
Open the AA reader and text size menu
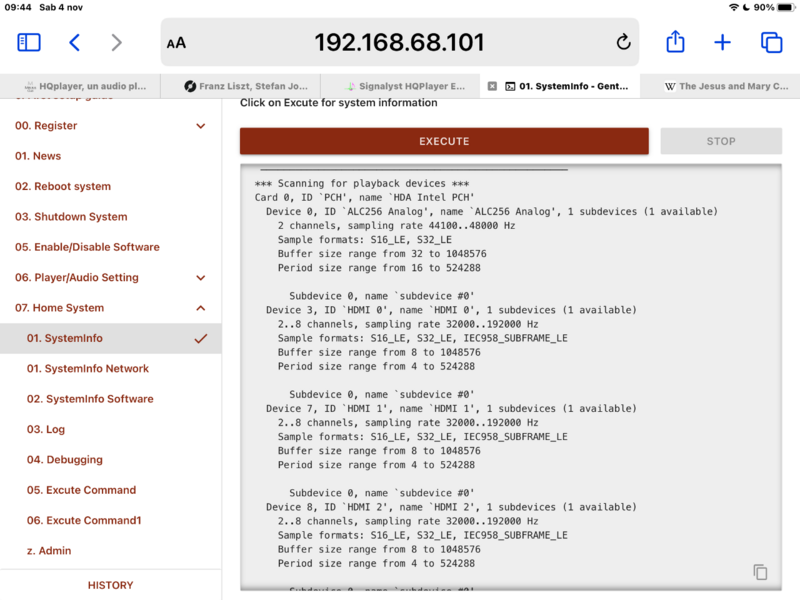pos(176,43)
